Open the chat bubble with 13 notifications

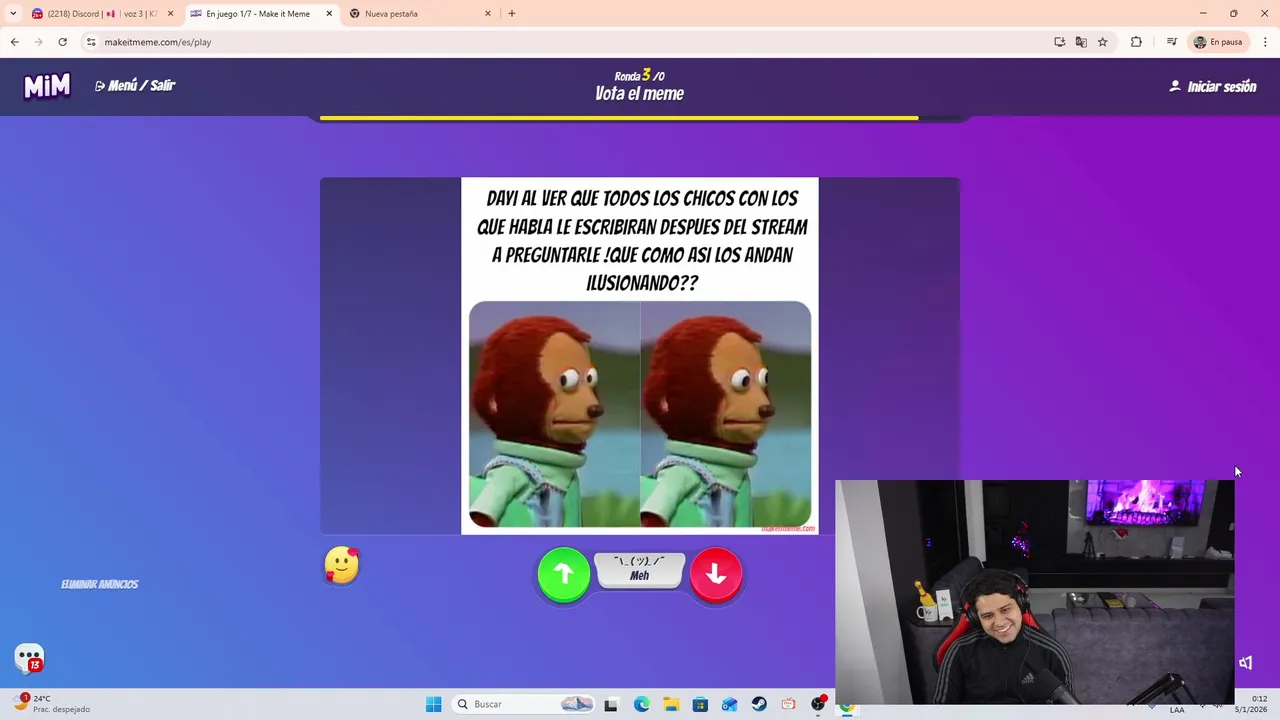tap(30, 658)
